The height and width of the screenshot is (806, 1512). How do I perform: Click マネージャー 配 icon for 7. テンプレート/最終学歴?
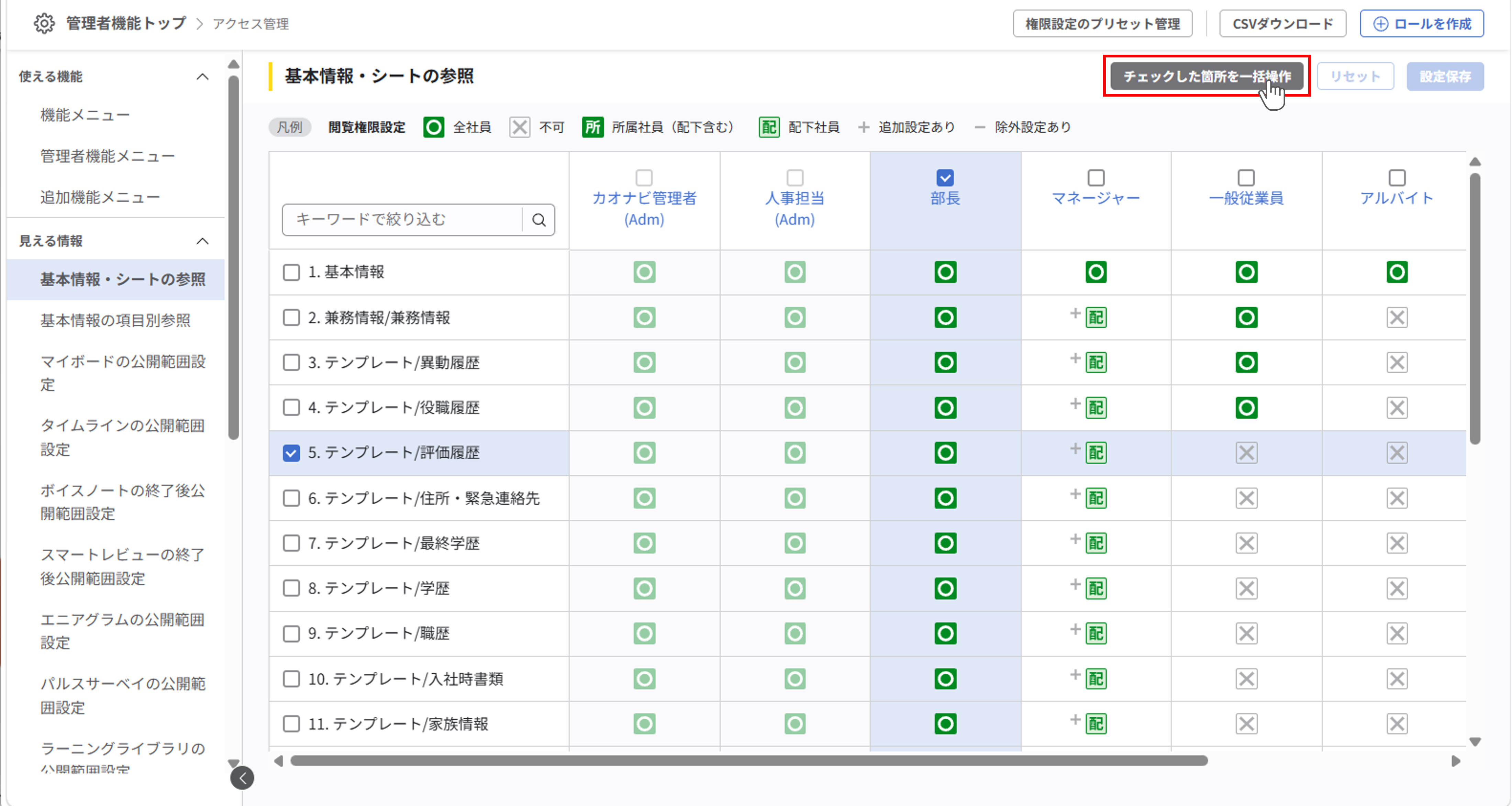click(1095, 543)
